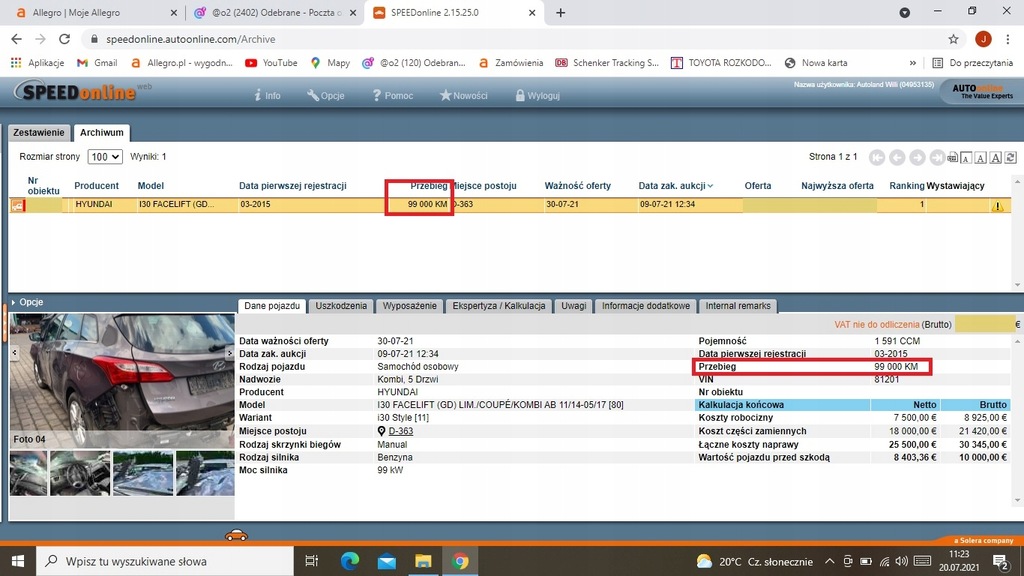Select the largest font size icon

(996, 157)
